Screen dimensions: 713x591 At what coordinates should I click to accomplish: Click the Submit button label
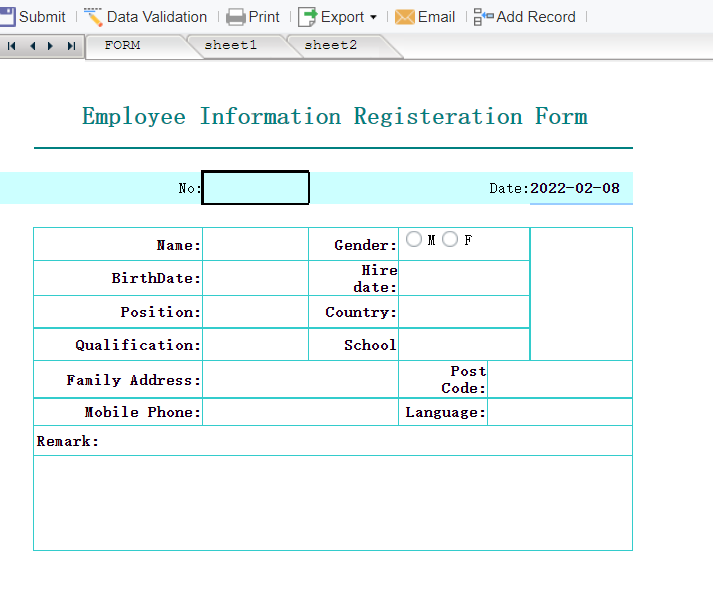pos(42,17)
